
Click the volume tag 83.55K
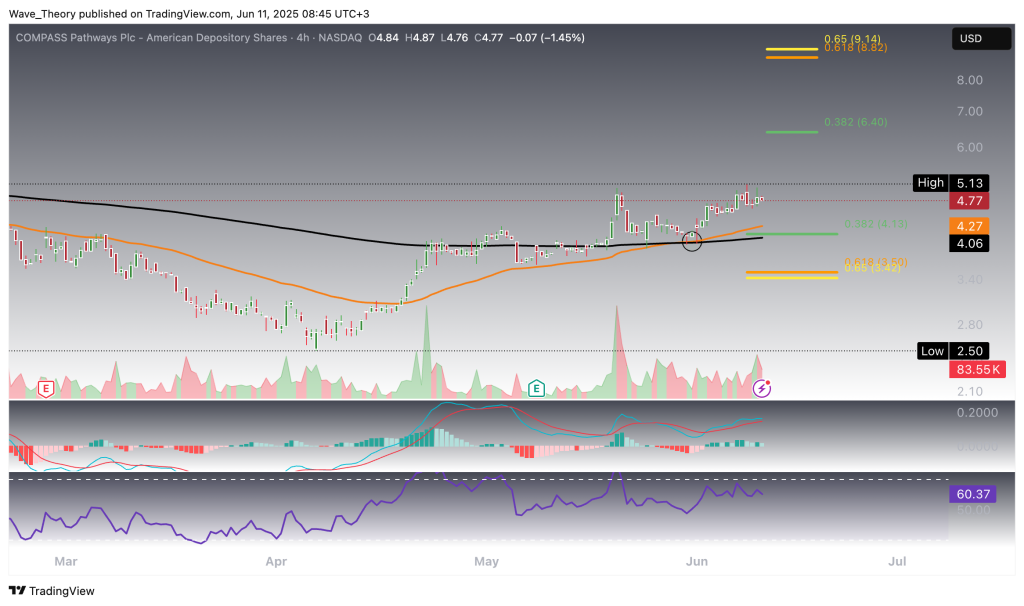[978, 370]
